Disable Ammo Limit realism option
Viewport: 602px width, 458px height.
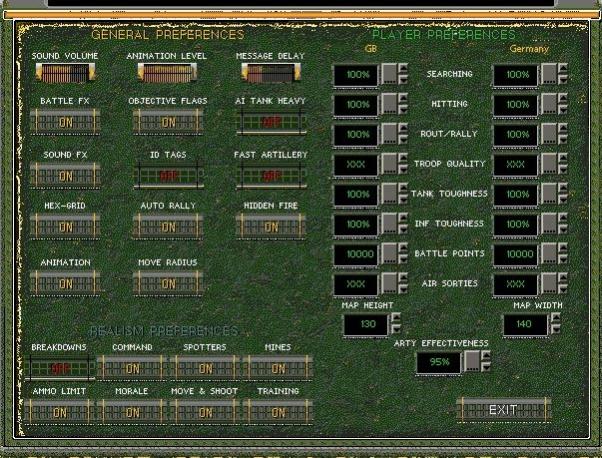click(x=59, y=411)
